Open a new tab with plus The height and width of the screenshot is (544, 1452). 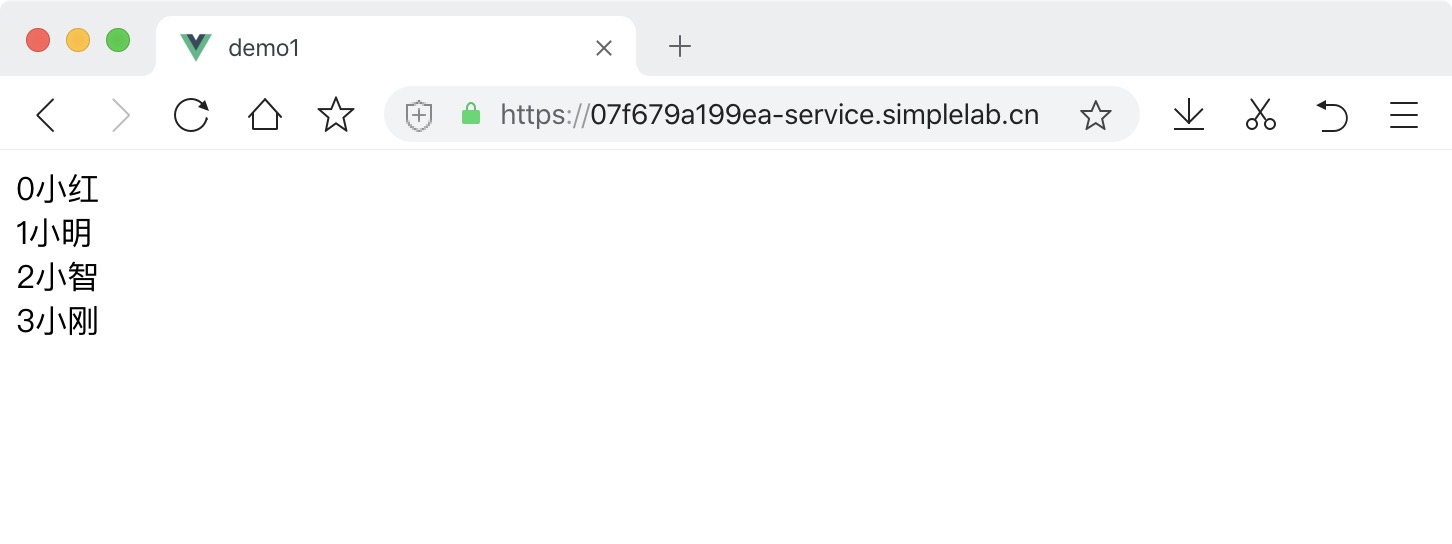coord(680,46)
